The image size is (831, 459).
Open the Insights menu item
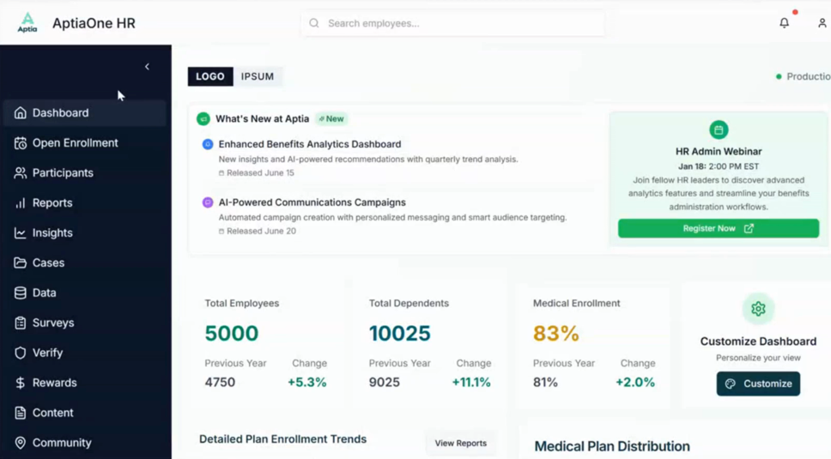[x=52, y=233]
